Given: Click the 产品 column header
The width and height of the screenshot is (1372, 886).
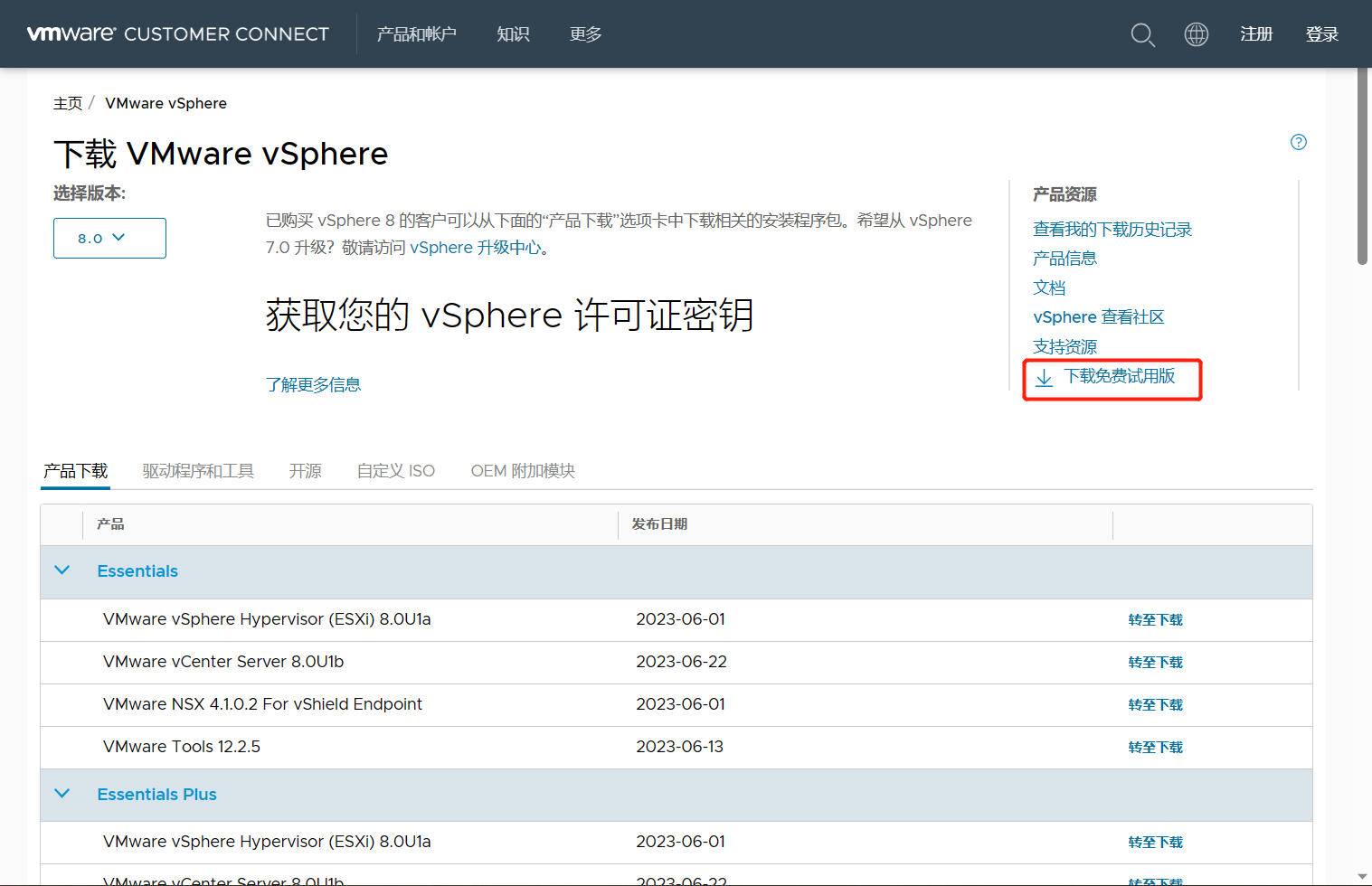Looking at the screenshot, I should point(110,524).
